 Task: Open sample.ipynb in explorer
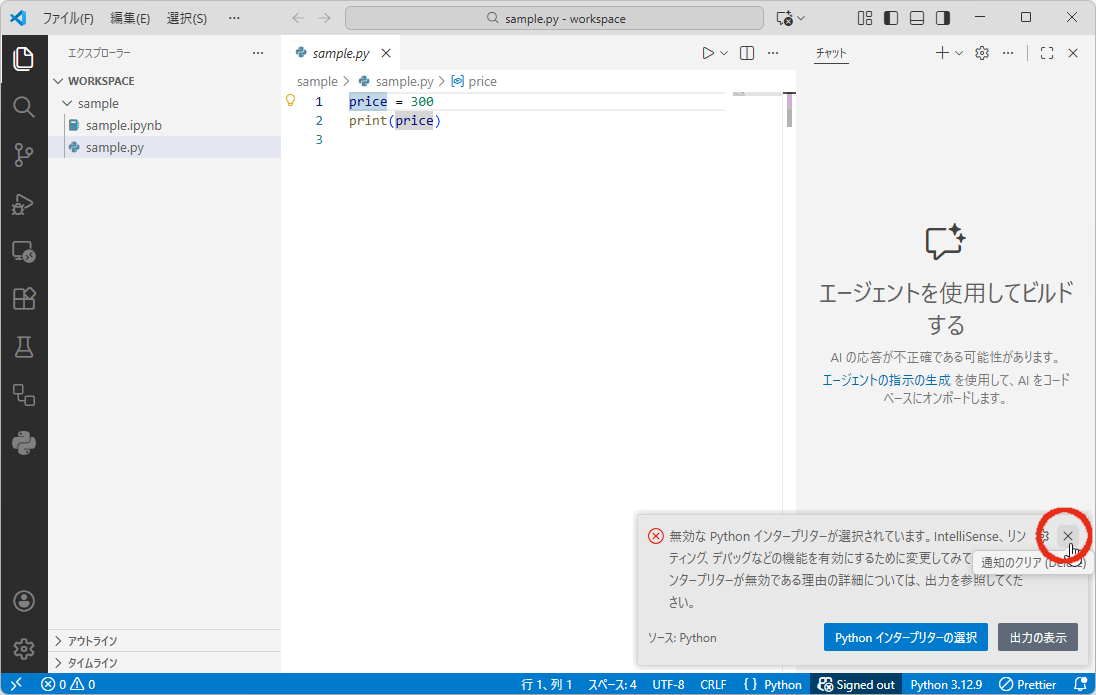tap(164, 125)
